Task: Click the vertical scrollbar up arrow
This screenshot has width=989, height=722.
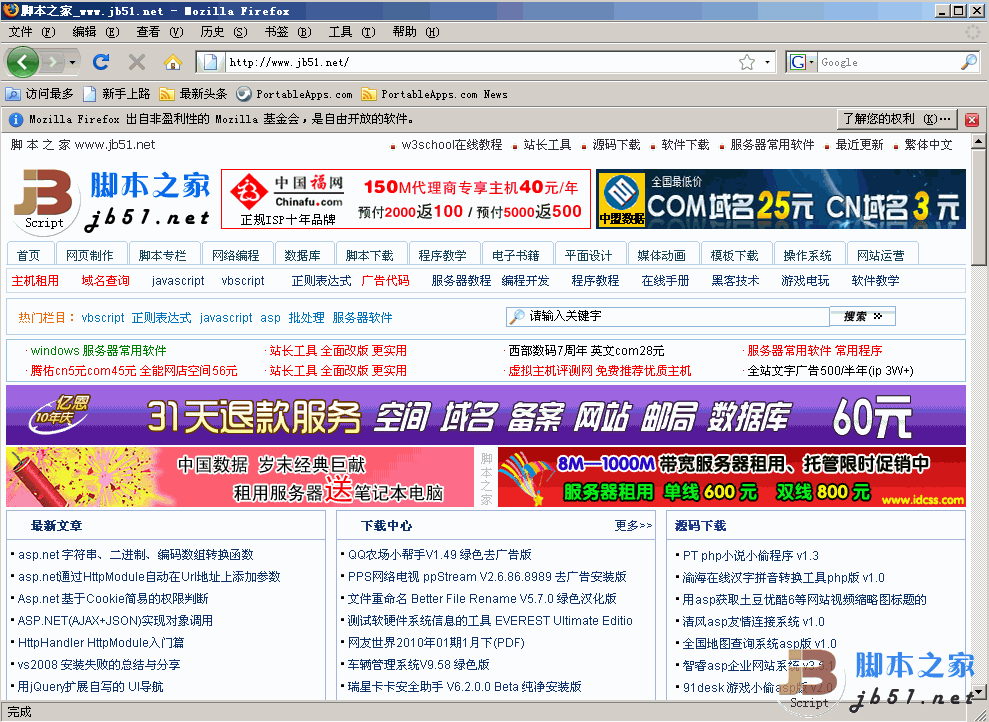Action: coord(978,141)
